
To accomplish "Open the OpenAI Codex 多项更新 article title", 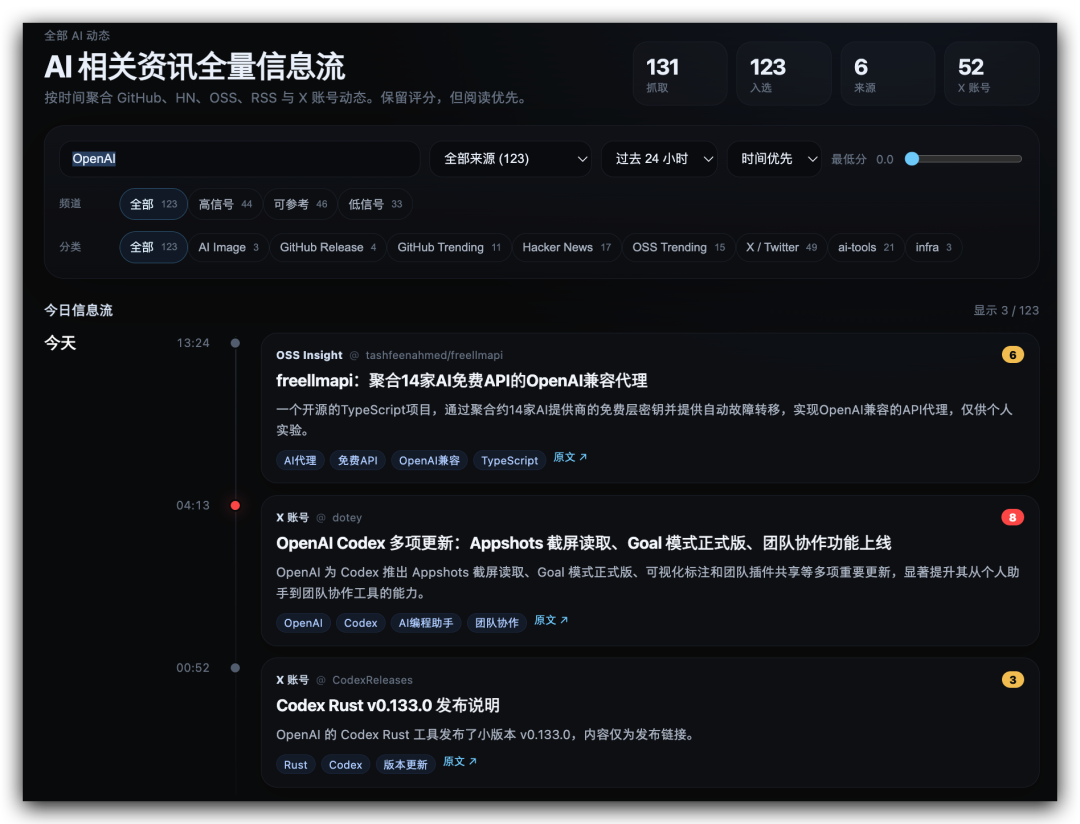I will (583, 544).
